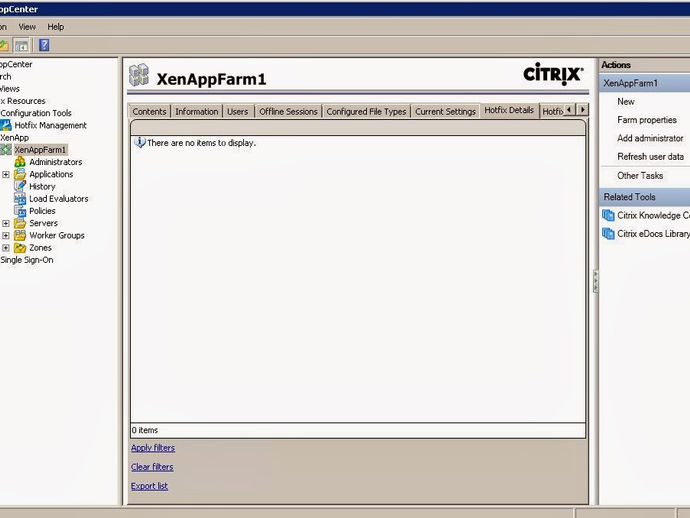The image size is (690, 518).
Task: Switch to the Offline Sessions tab
Action: pos(288,111)
